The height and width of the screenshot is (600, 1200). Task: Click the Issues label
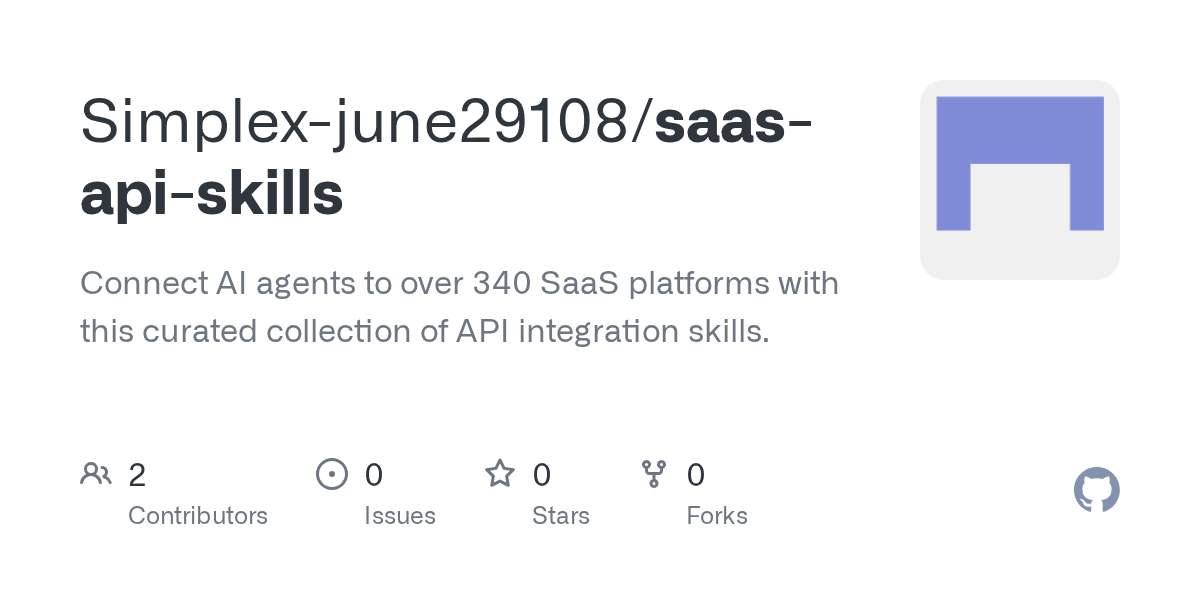tap(400, 516)
